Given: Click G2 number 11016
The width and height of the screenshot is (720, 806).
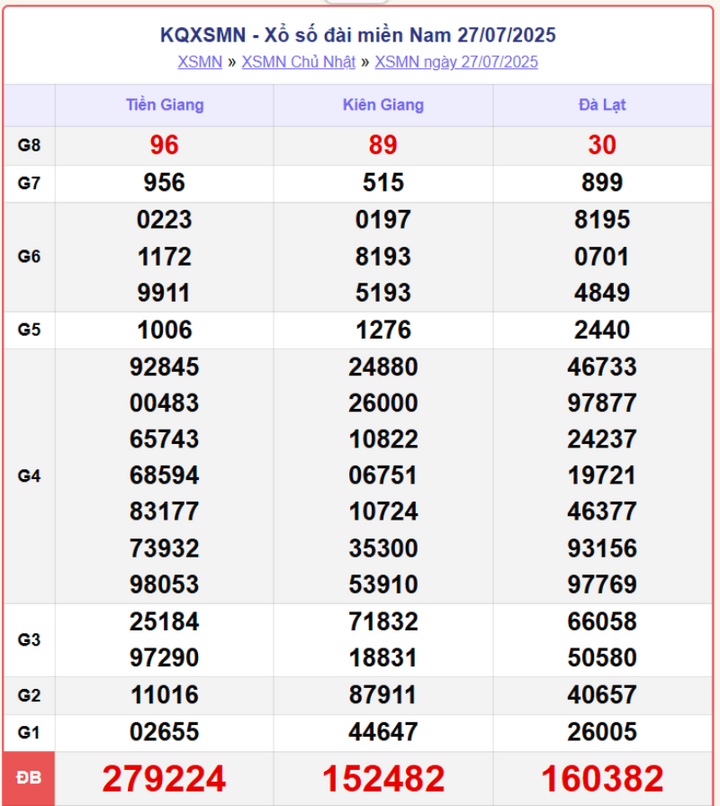Looking at the screenshot, I should (x=164, y=695).
